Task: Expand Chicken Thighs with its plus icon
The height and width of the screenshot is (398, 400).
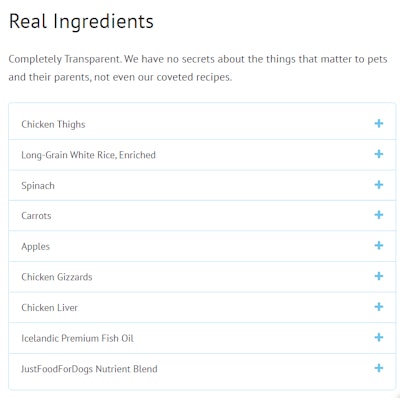Action: click(379, 124)
